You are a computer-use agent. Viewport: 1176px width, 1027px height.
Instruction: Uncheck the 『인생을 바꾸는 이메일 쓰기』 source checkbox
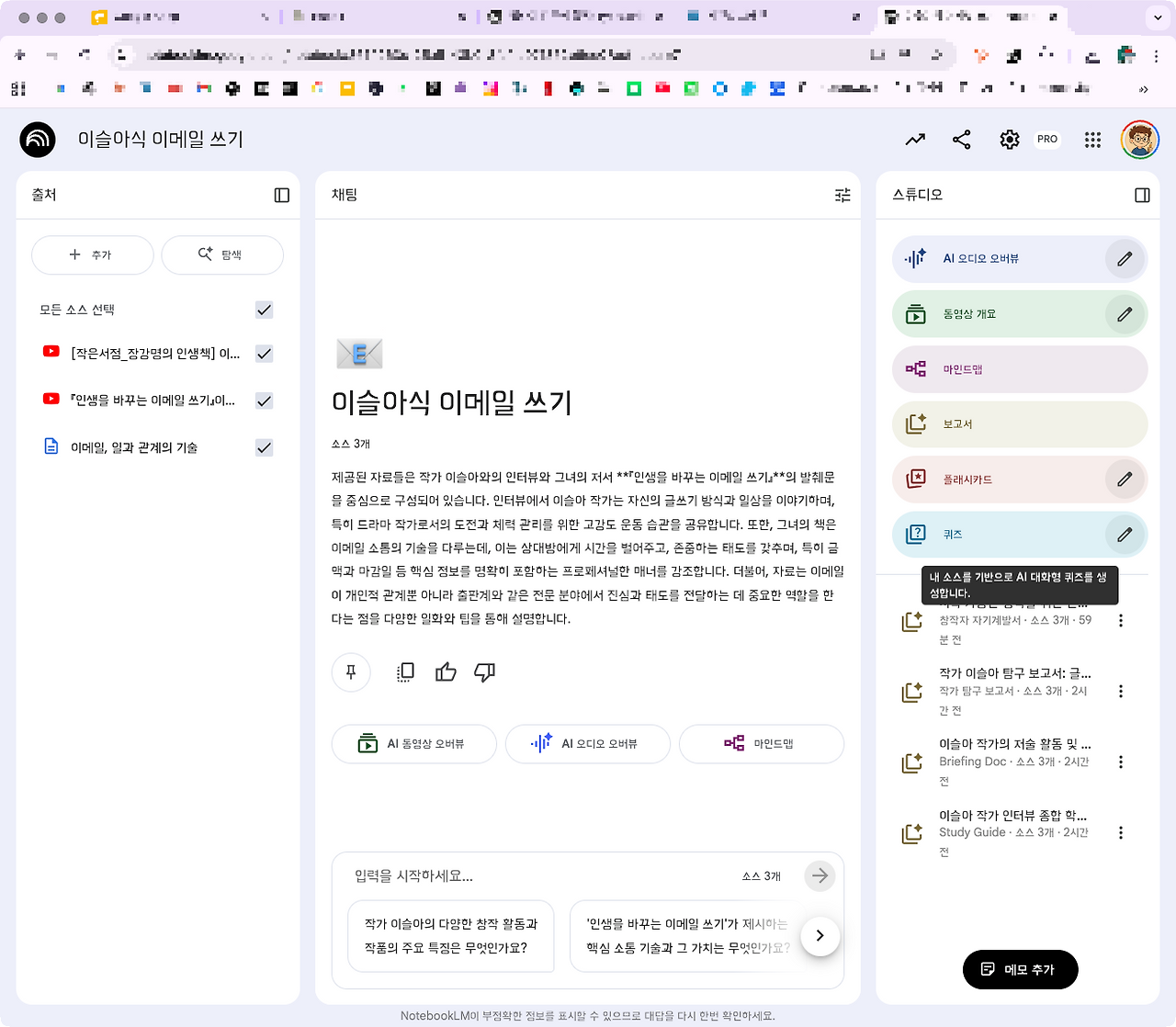265,401
